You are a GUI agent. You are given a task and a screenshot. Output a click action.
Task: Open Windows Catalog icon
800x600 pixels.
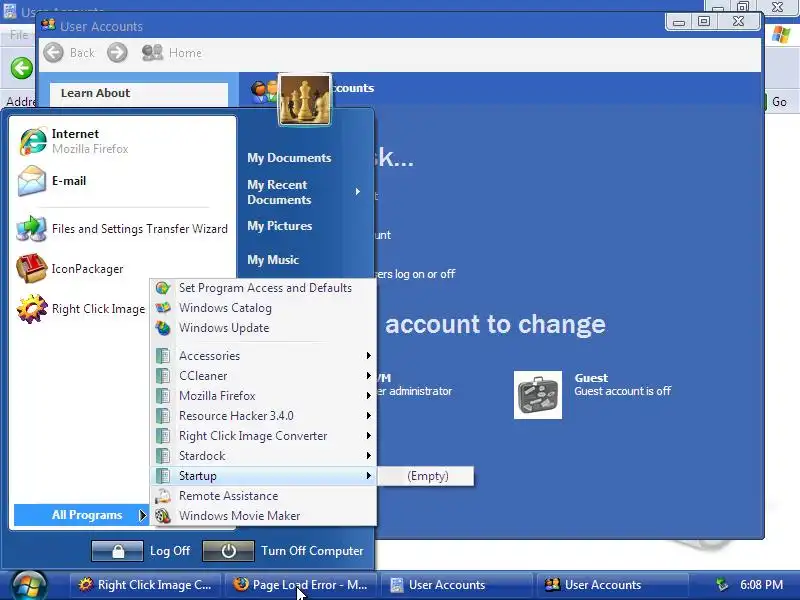(163, 308)
